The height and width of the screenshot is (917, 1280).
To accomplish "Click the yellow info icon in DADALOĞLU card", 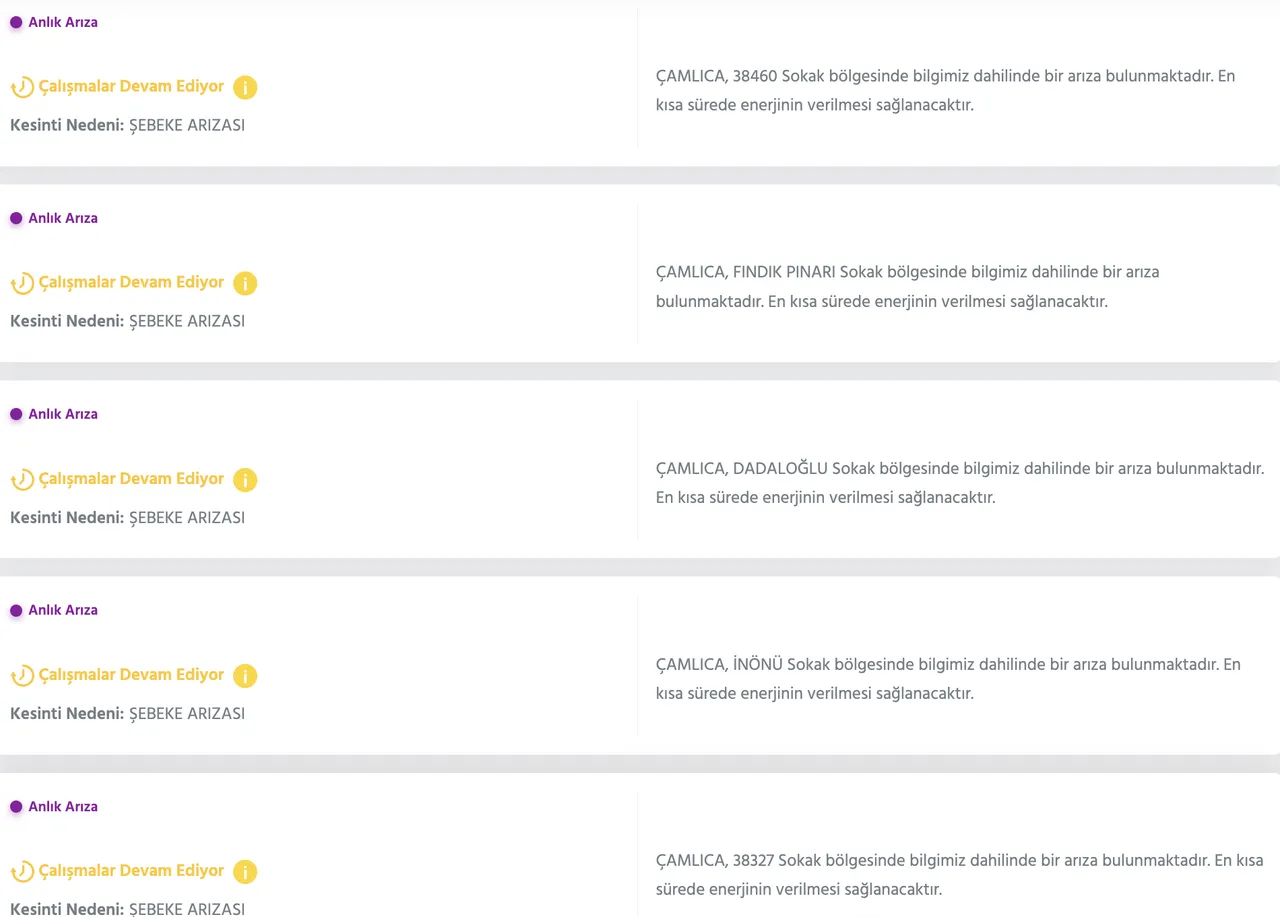I will click(x=245, y=480).
